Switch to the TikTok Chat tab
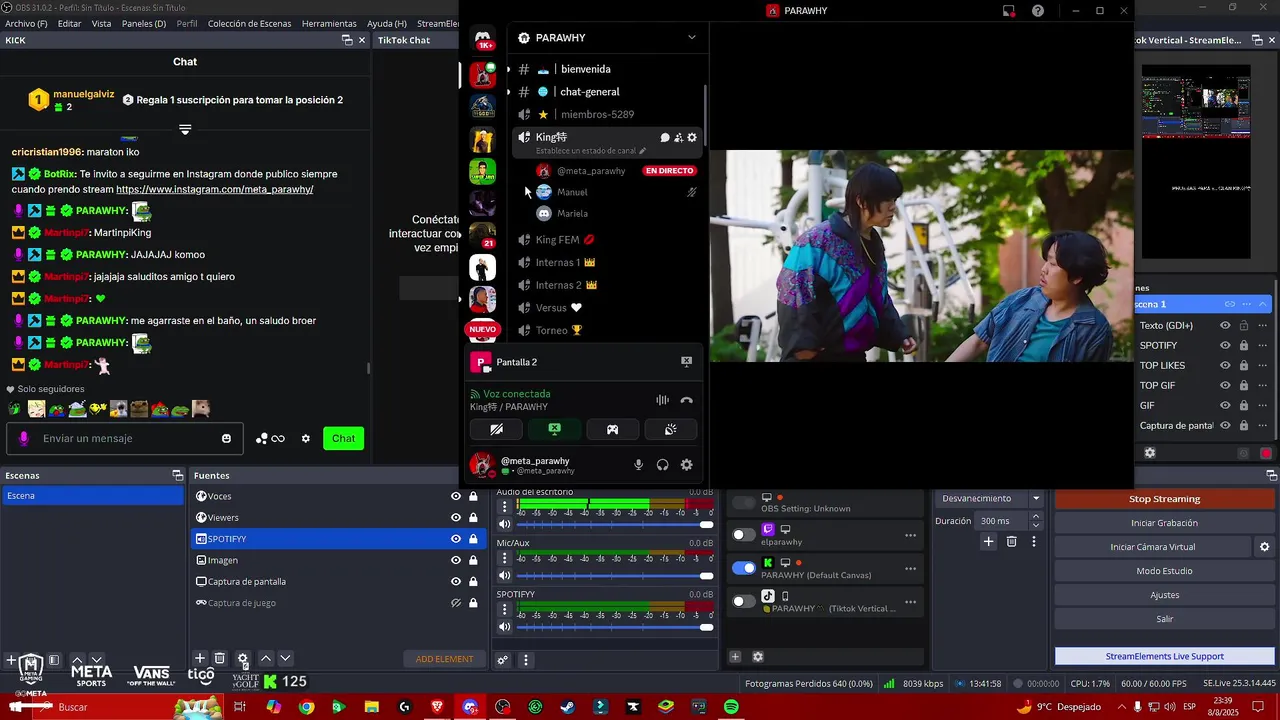This screenshot has width=1280, height=720. click(x=404, y=40)
